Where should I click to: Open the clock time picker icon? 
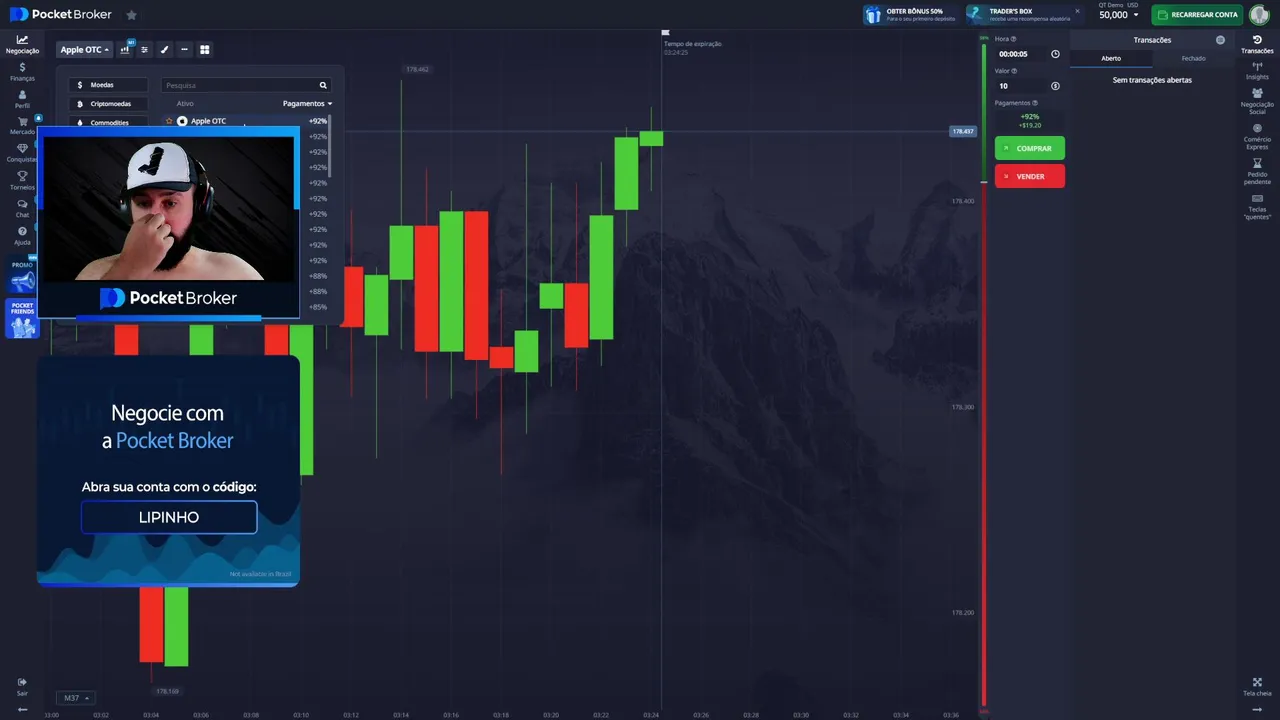1055,54
